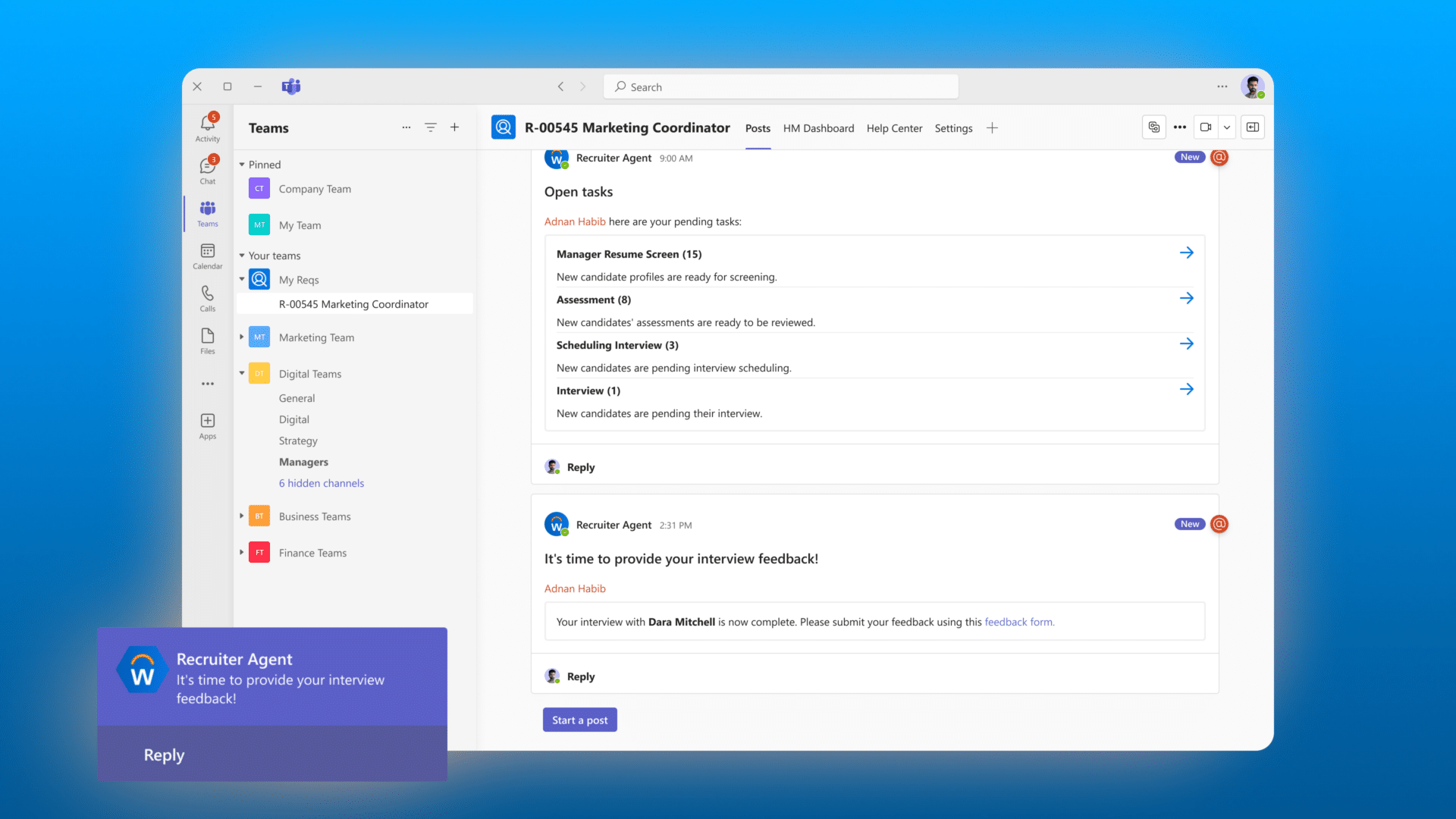Viewport: 1456px width, 819px height.
Task: Open Files from the left rail
Action: (x=207, y=340)
